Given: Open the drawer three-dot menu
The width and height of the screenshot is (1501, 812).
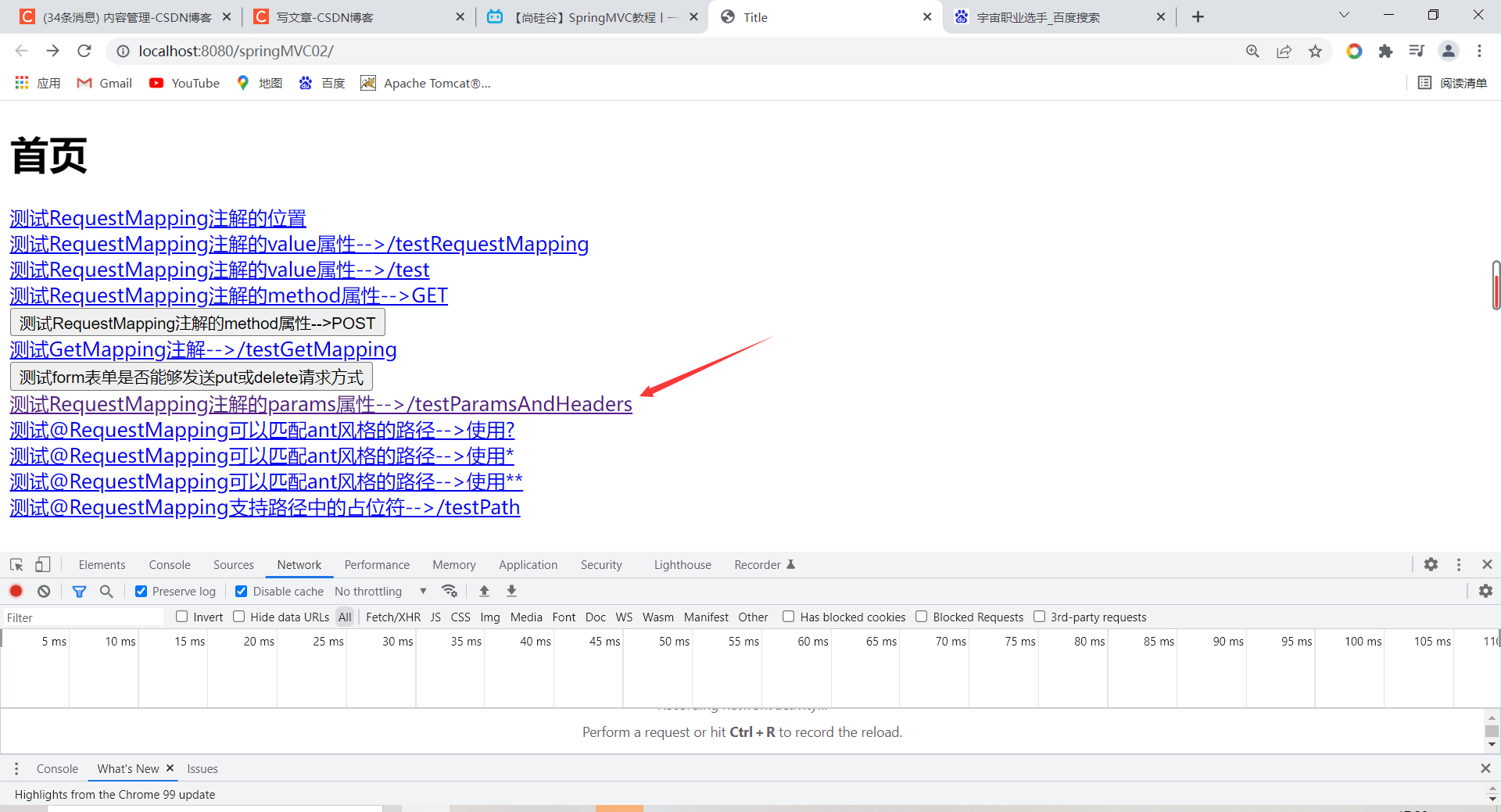Looking at the screenshot, I should coord(16,768).
